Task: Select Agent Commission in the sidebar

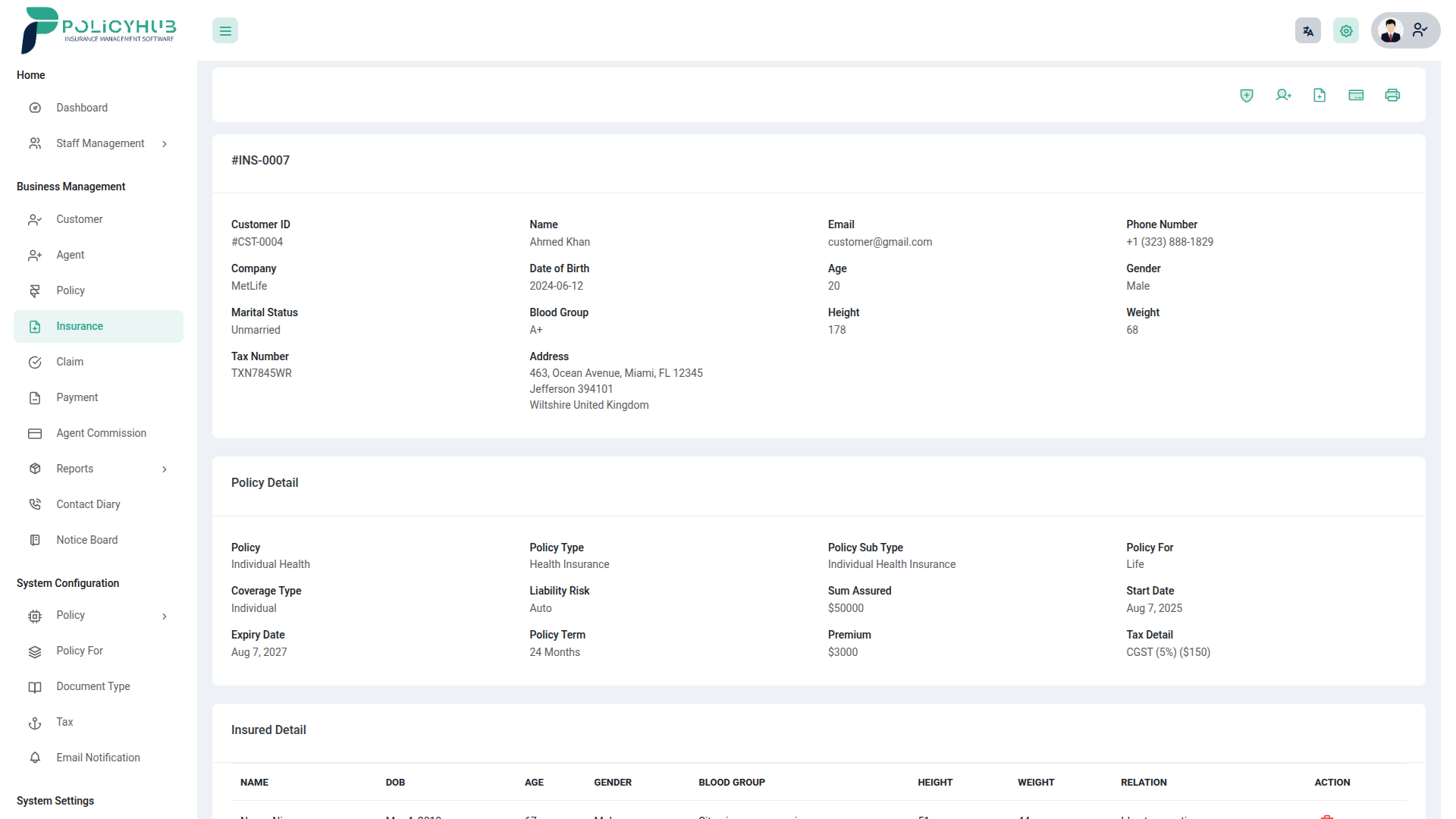Action: click(x=101, y=433)
